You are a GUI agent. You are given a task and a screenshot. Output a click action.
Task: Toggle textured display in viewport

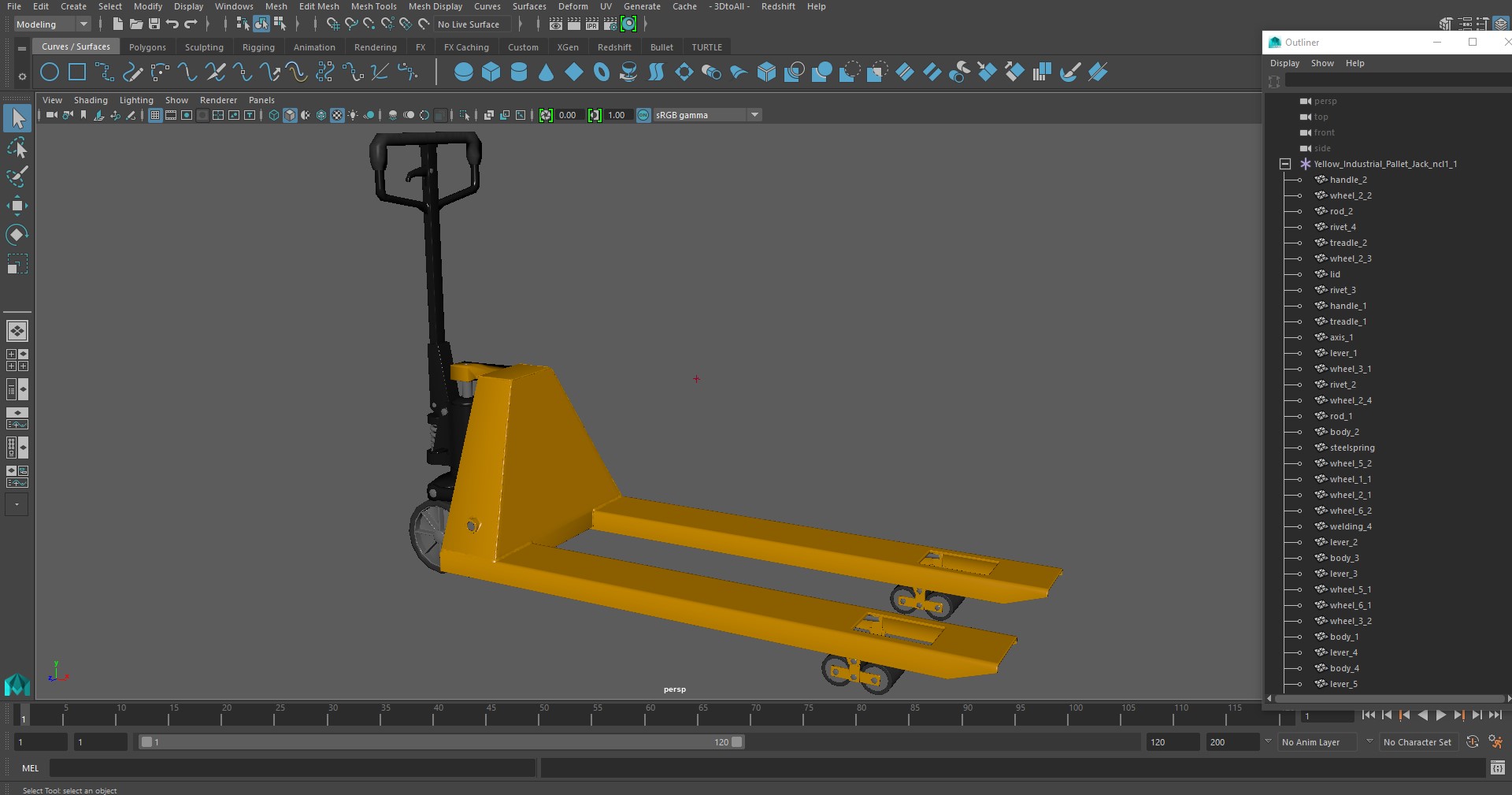(337, 115)
